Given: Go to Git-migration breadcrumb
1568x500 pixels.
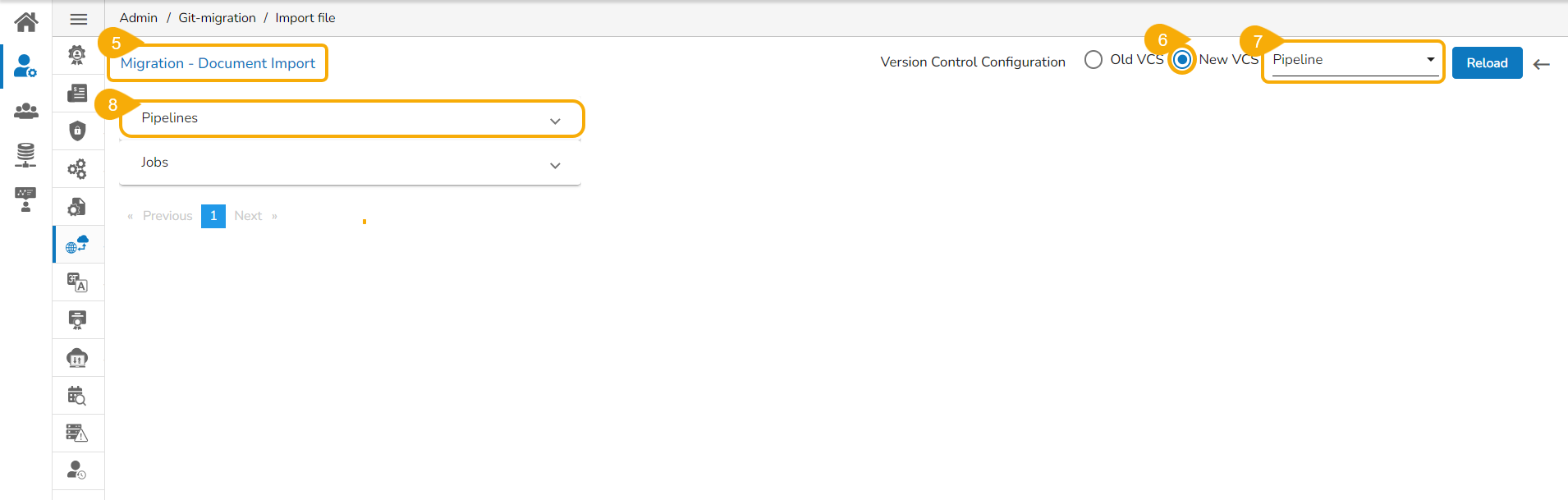Looking at the screenshot, I should pyautogui.click(x=217, y=18).
